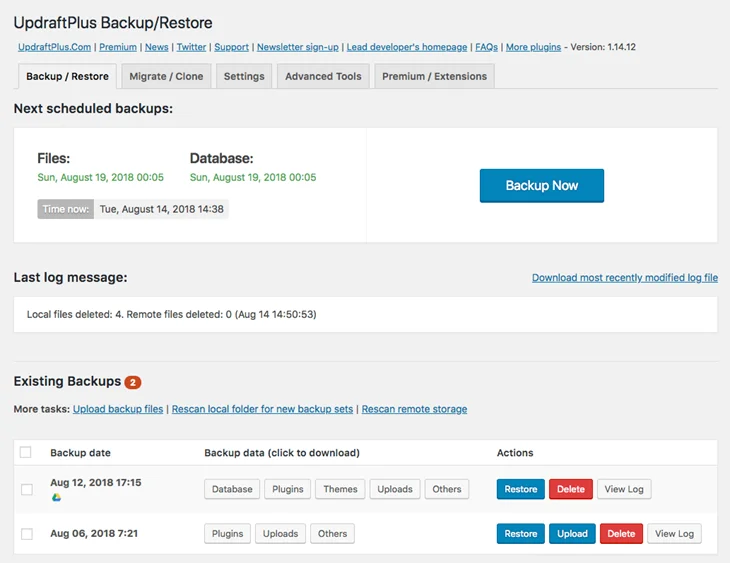Click the Time now value

[162, 209]
